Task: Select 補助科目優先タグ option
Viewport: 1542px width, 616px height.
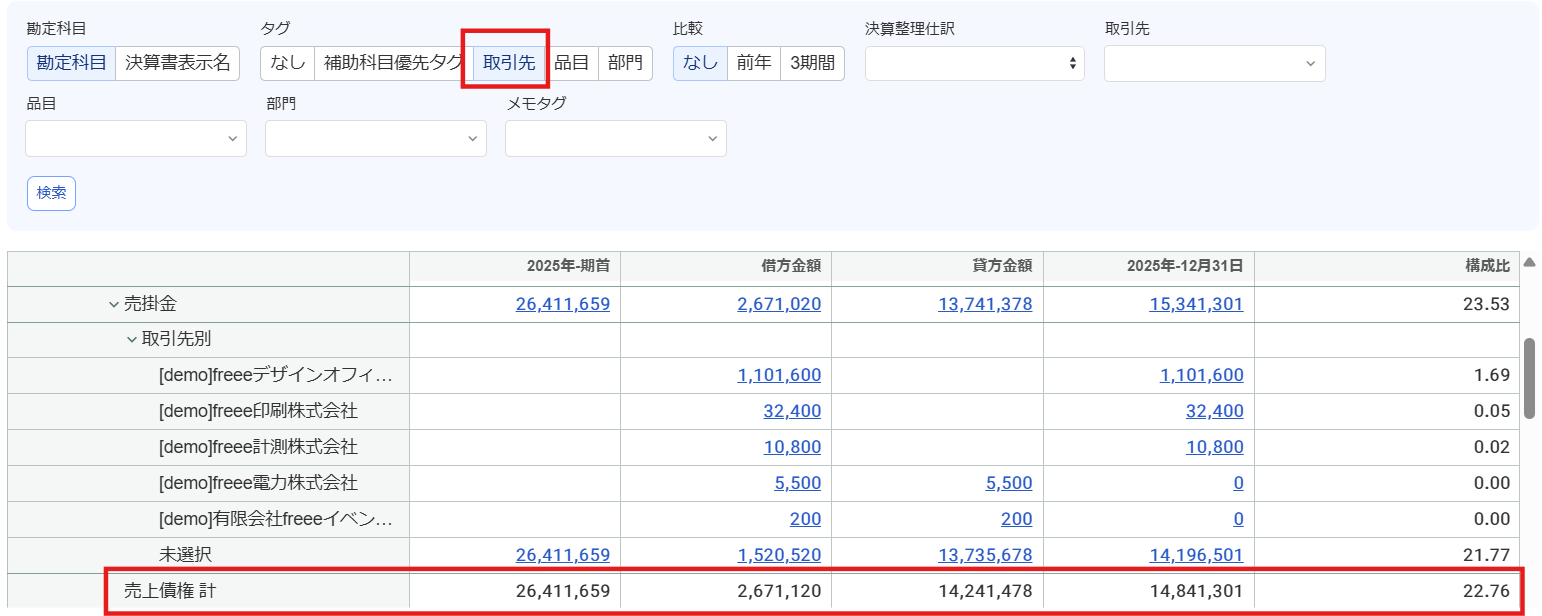Action: (x=394, y=63)
